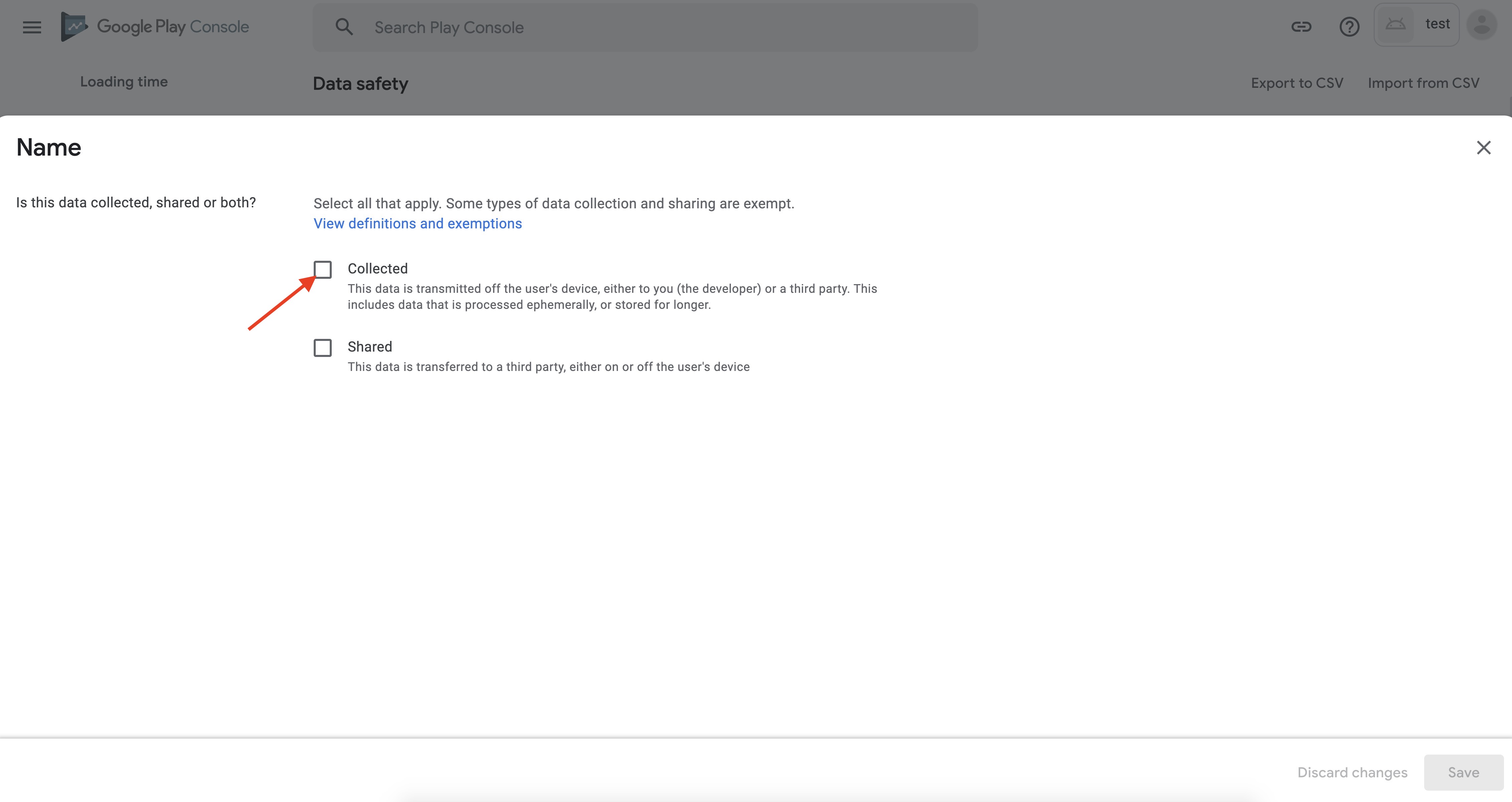Viewport: 1512px width, 802px height.
Task: Click Import from CSV
Action: [1423, 83]
